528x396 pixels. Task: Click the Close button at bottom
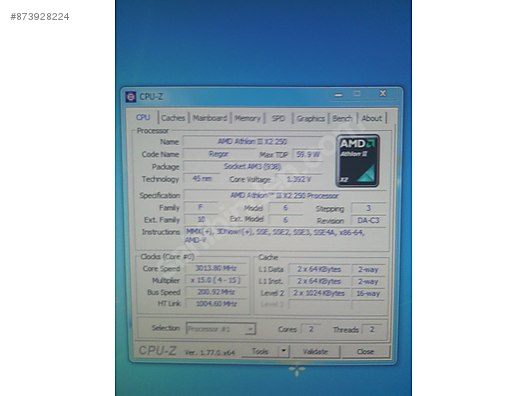pos(366,352)
